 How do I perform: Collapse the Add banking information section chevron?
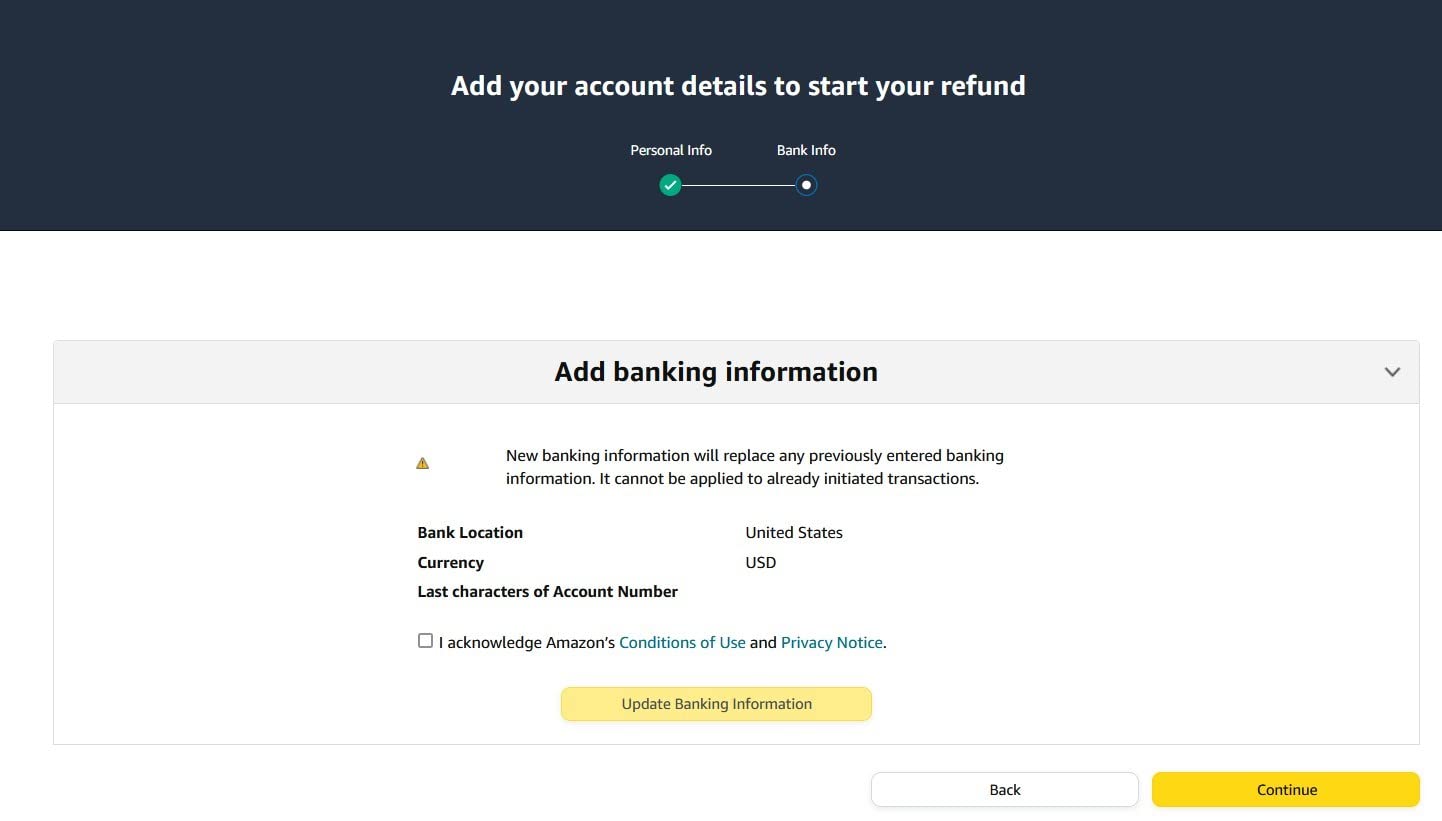pyautogui.click(x=1391, y=372)
